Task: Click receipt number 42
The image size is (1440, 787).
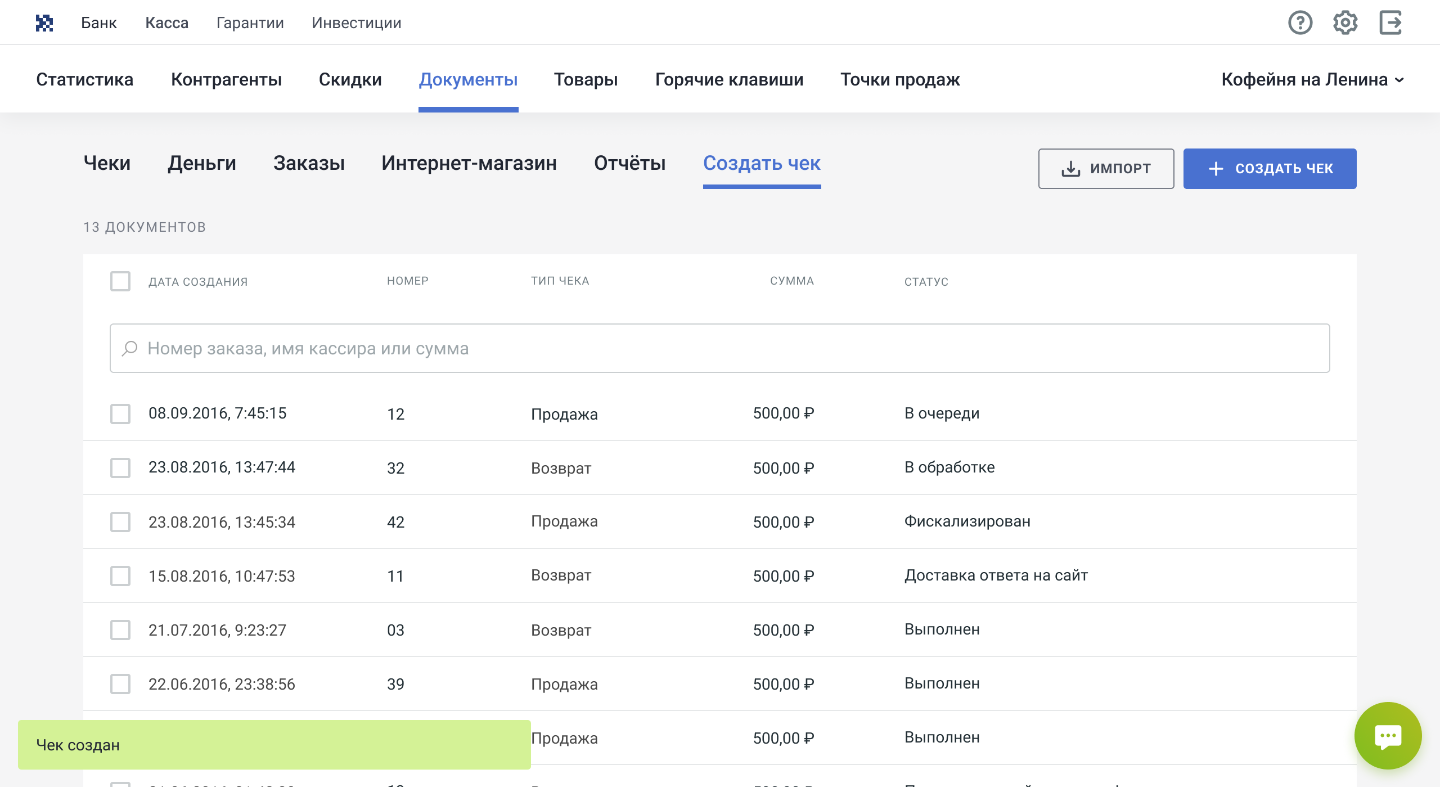Action: (396, 522)
